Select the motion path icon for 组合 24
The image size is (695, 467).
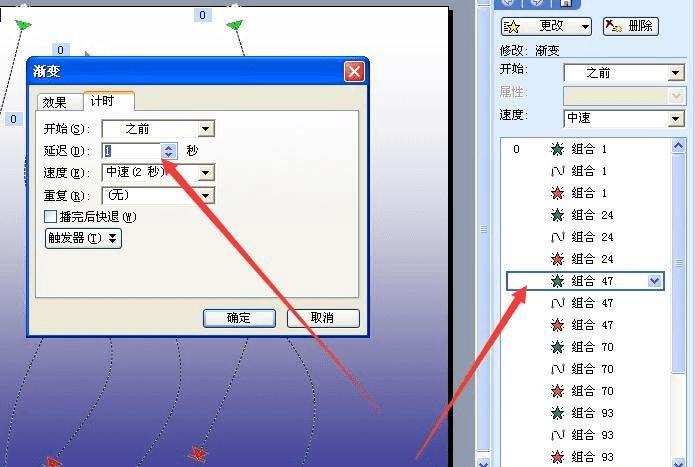point(558,237)
